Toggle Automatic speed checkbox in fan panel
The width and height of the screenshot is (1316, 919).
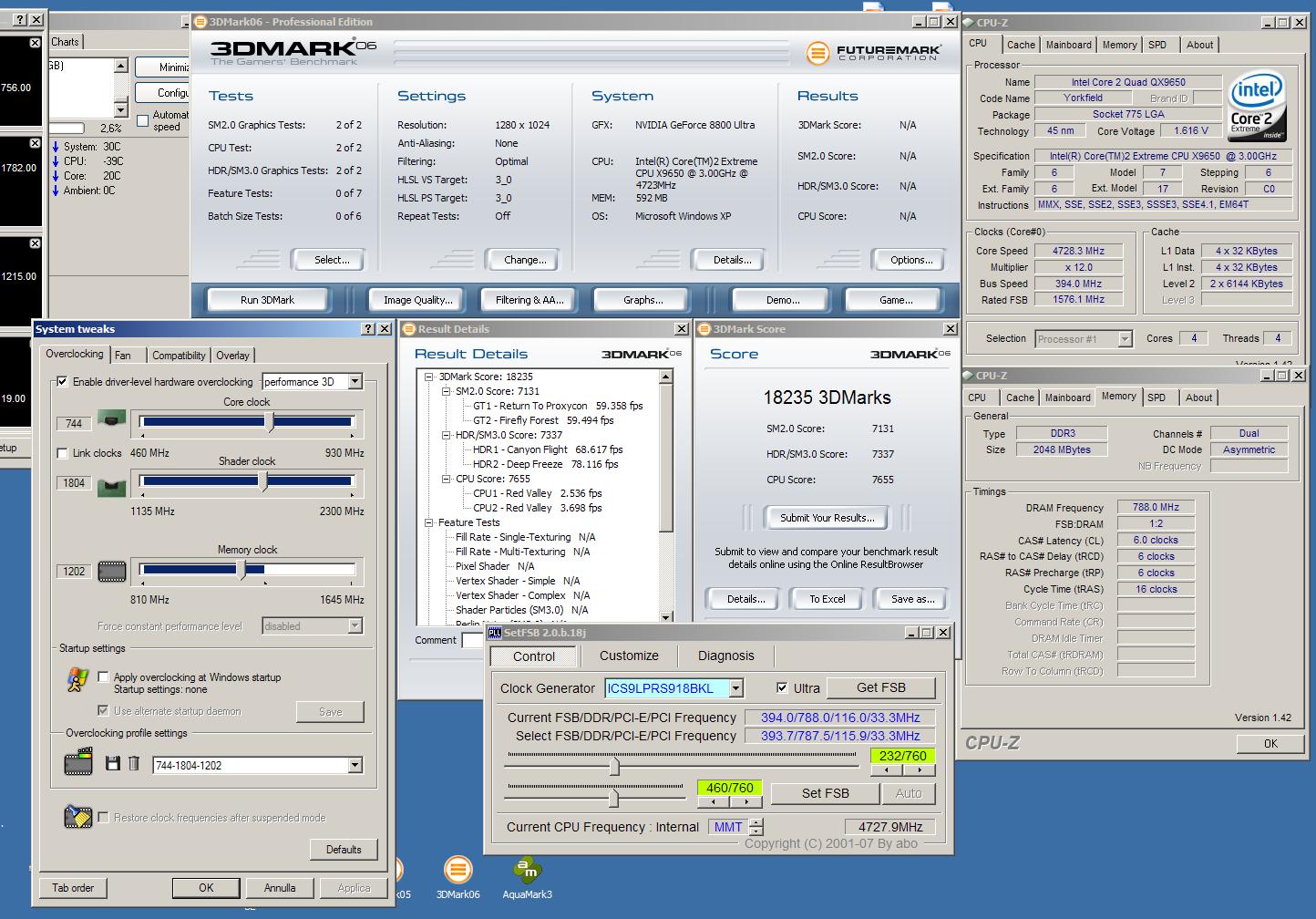tap(142, 120)
